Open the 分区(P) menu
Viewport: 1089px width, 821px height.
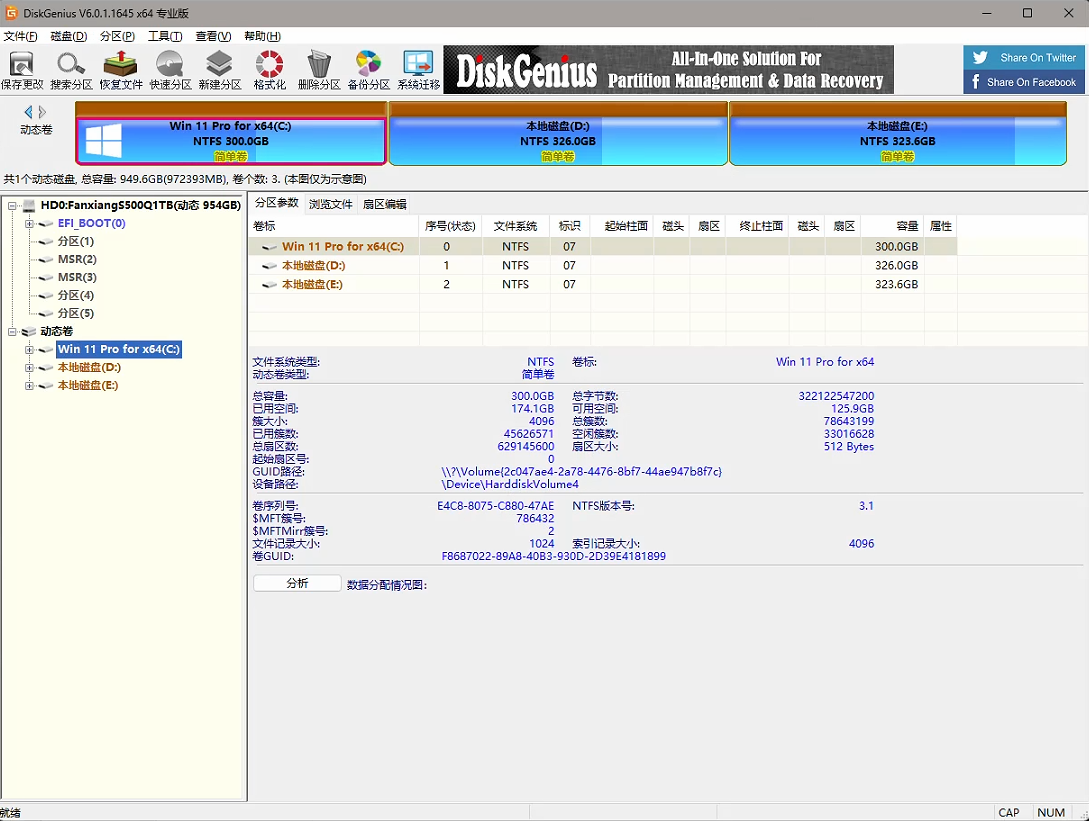[117, 36]
